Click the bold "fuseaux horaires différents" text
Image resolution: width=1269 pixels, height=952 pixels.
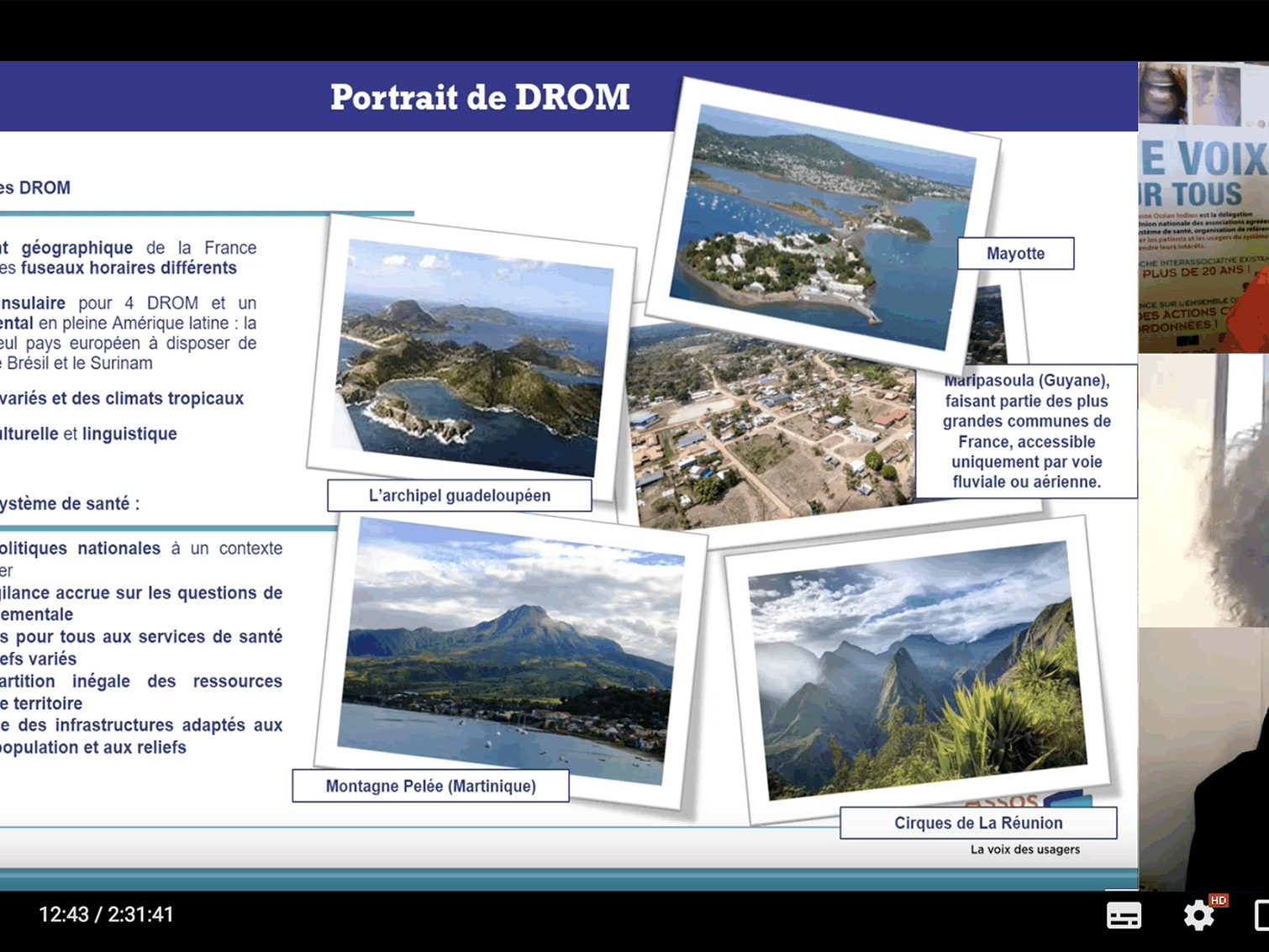(129, 268)
